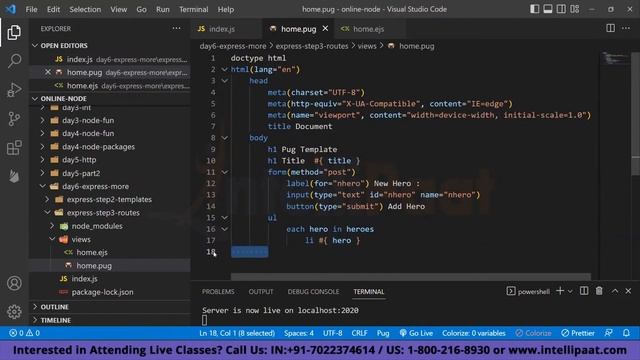Open Run and Debug view
Image resolution: width=640 pixels, height=360 pixels.
click(14, 90)
